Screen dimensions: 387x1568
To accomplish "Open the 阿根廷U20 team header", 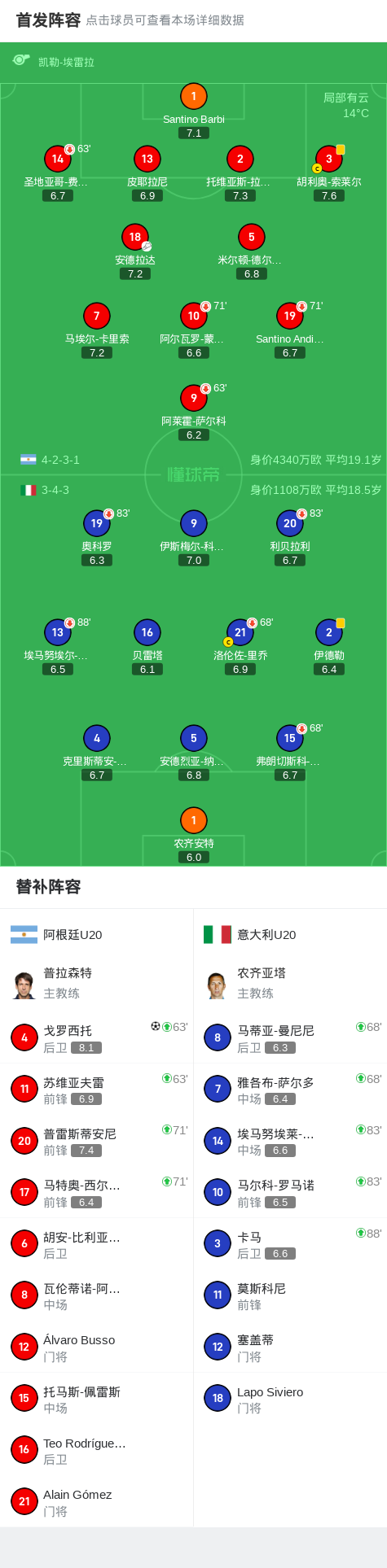I will click(x=97, y=934).
